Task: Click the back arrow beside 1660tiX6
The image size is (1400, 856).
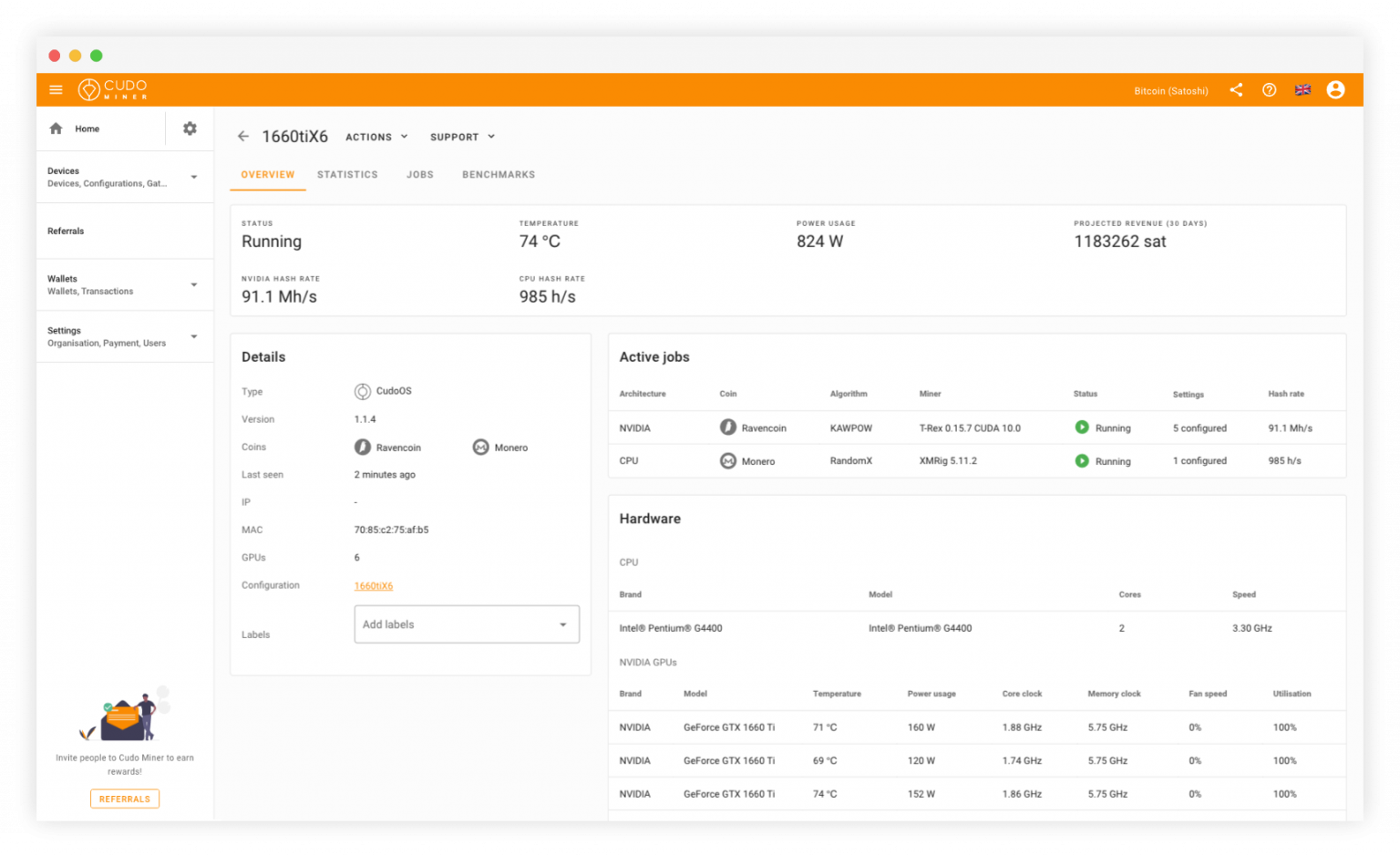Action: click(242, 136)
